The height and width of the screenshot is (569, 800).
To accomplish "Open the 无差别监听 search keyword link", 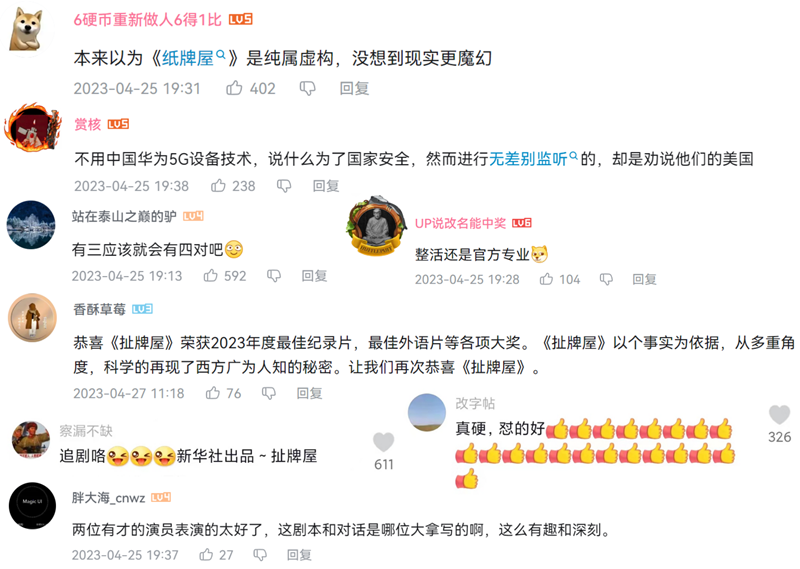I will (x=533, y=159).
